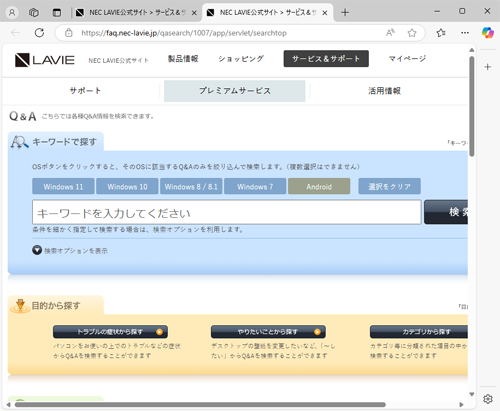Click the scroll up arrow
The width and height of the screenshot is (500, 411).
tap(472, 50)
